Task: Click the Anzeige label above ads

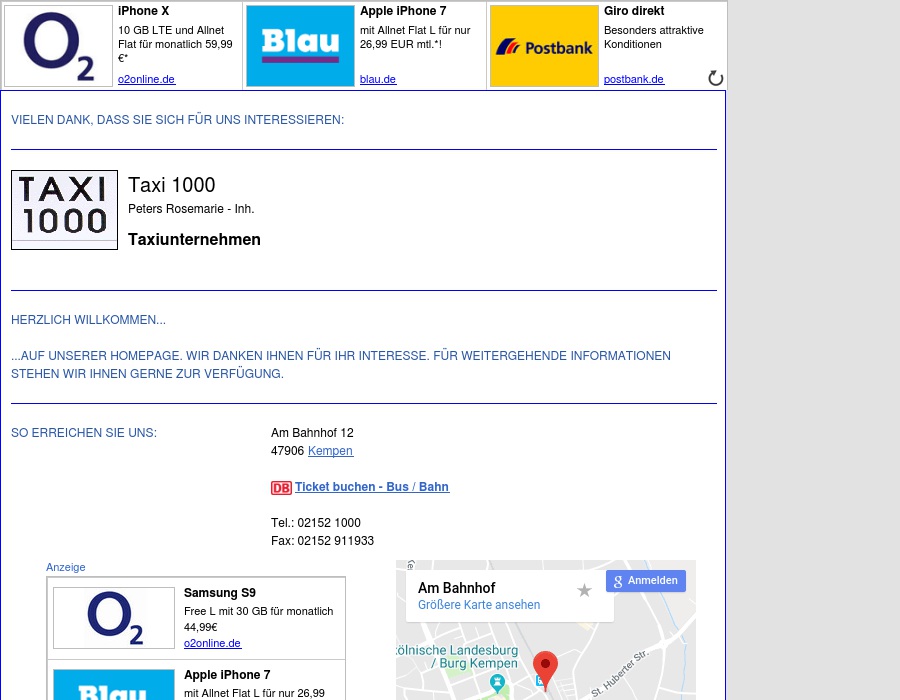Action: coord(66,567)
